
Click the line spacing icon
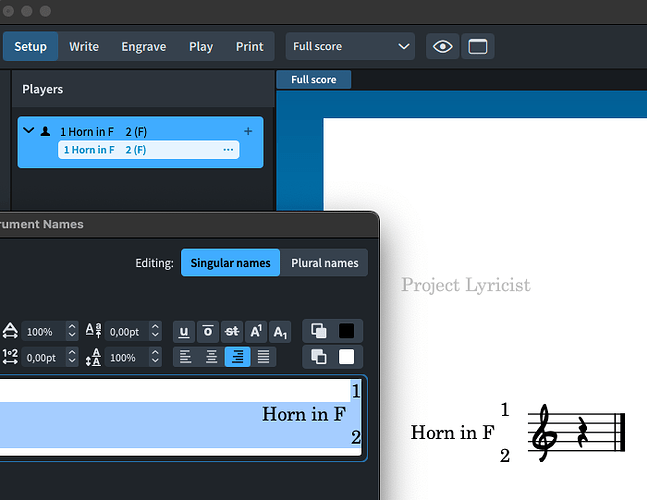(x=93, y=357)
